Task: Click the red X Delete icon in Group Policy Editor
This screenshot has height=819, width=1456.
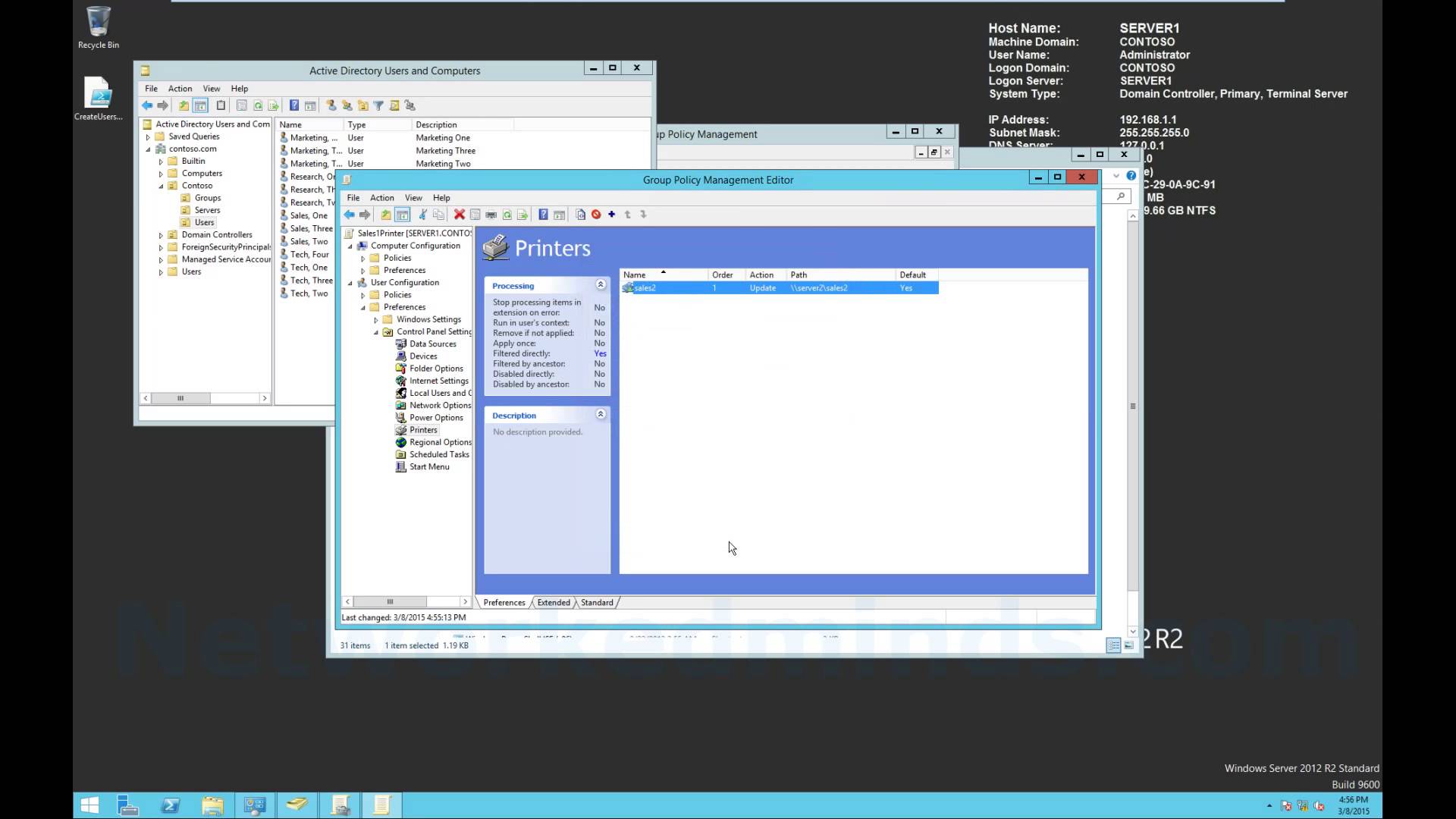Action: [x=459, y=215]
